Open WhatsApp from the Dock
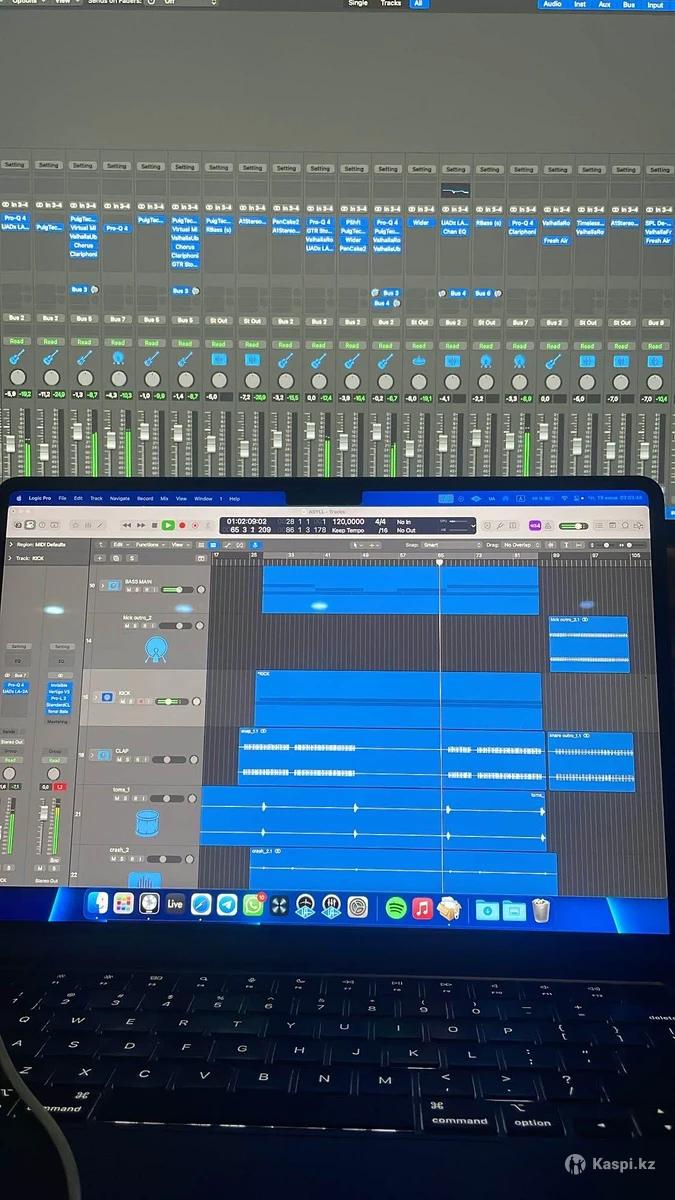 tap(253, 906)
